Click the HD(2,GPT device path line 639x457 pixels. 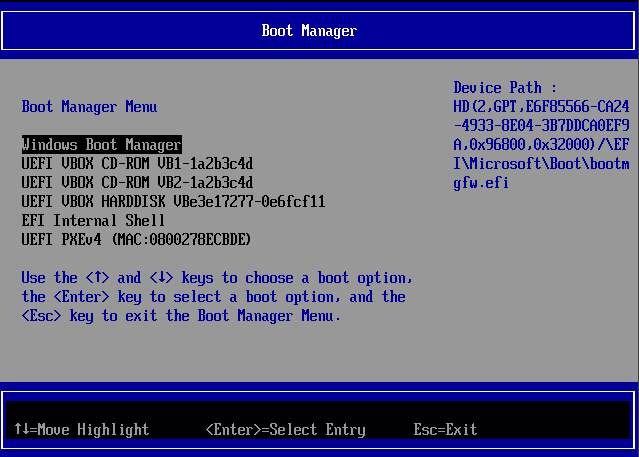click(x=541, y=107)
